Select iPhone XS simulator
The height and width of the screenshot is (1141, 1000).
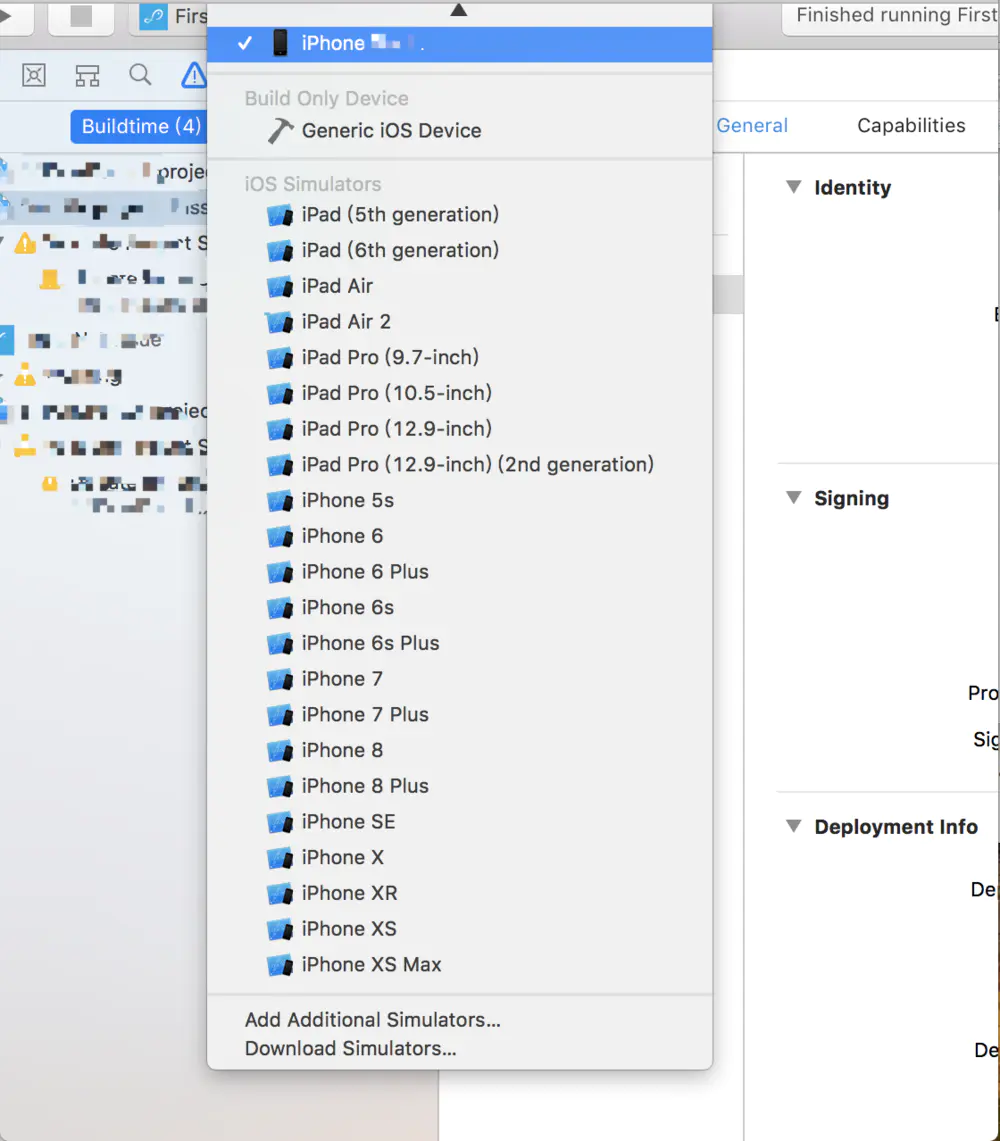point(459,928)
